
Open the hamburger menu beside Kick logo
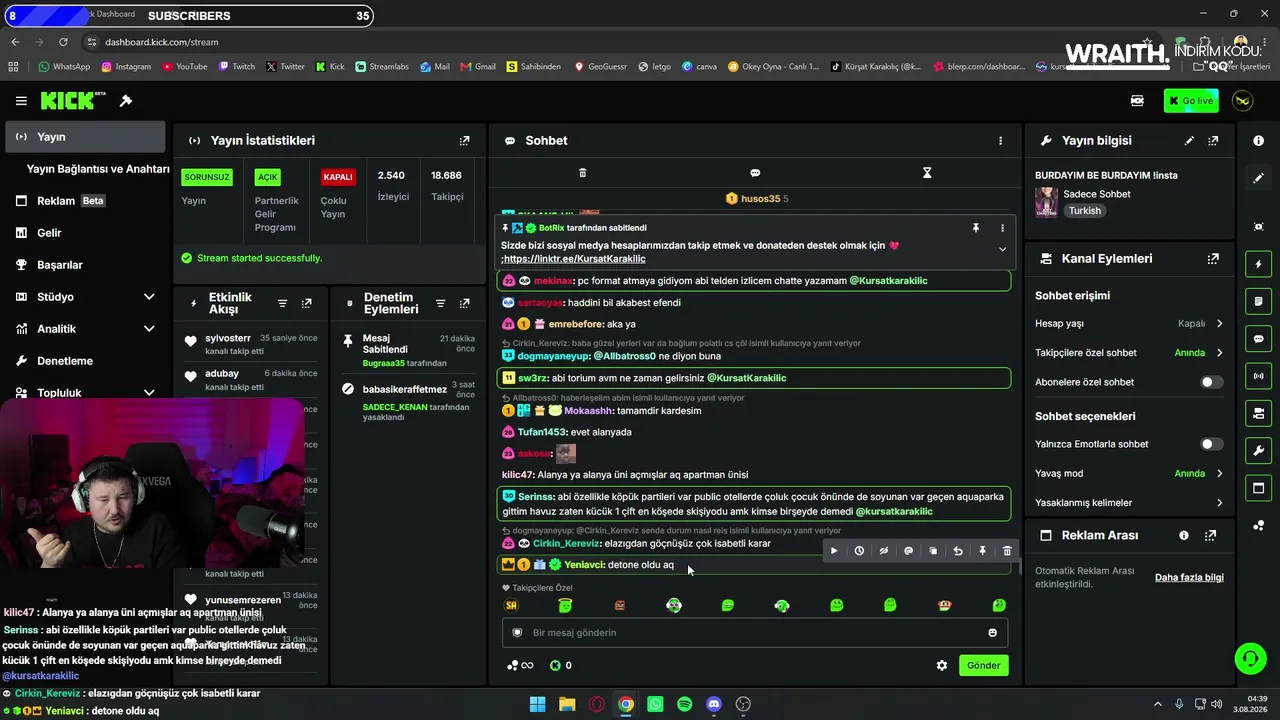21,101
